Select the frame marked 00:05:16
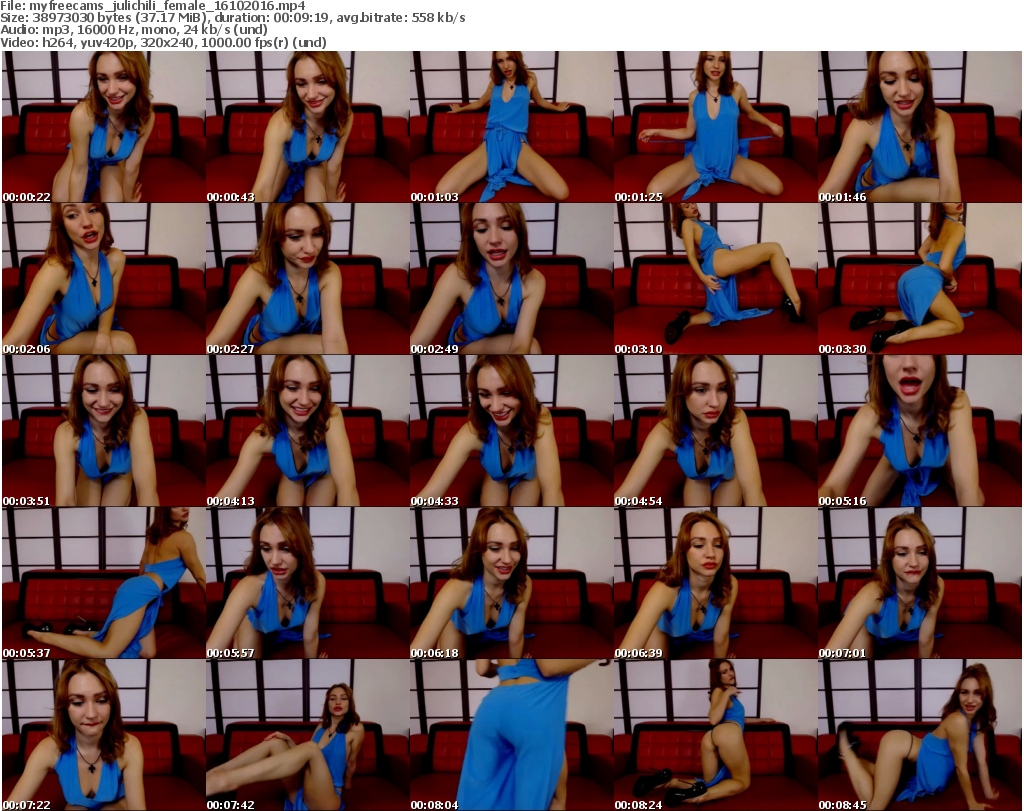 [x=919, y=431]
